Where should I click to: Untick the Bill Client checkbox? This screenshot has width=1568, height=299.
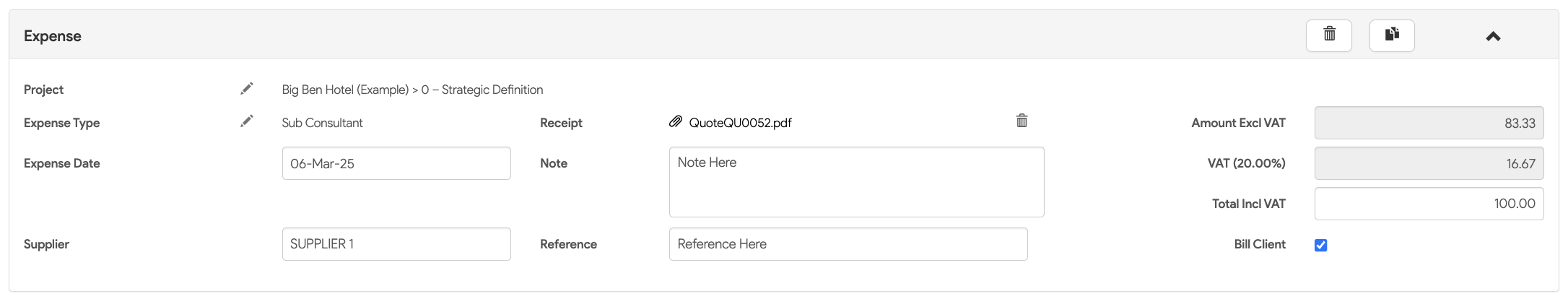pyautogui.click(x=1321, y=245)
